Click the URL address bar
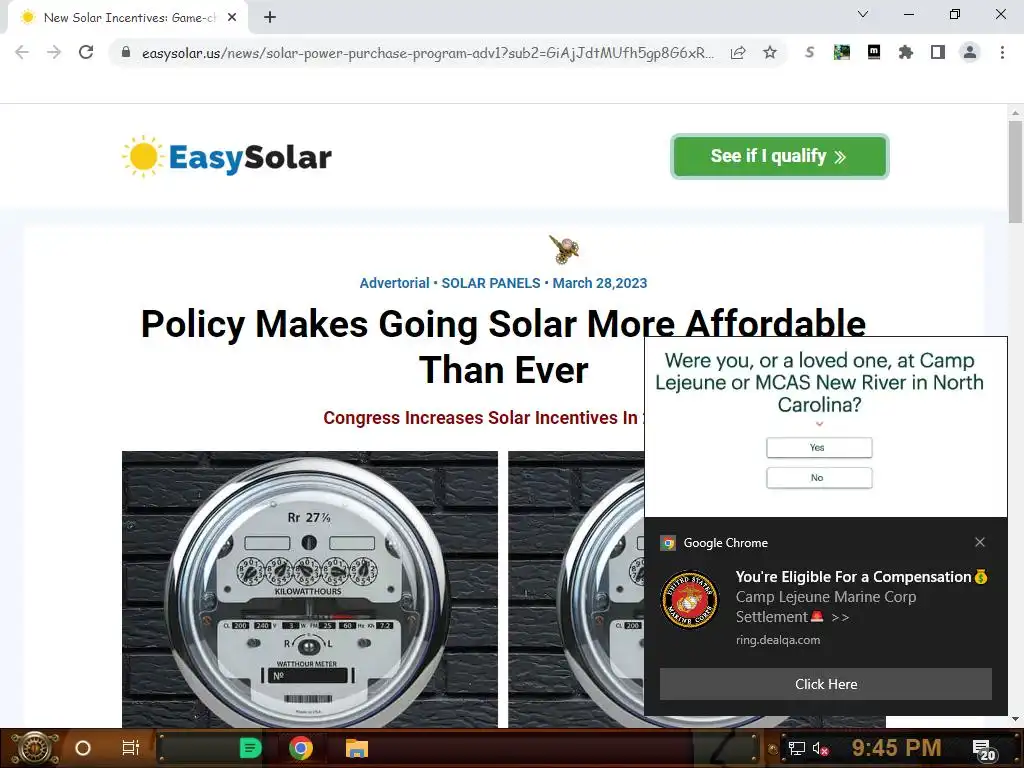Viewport: 1024px width, 768px height. pos(428,52)
